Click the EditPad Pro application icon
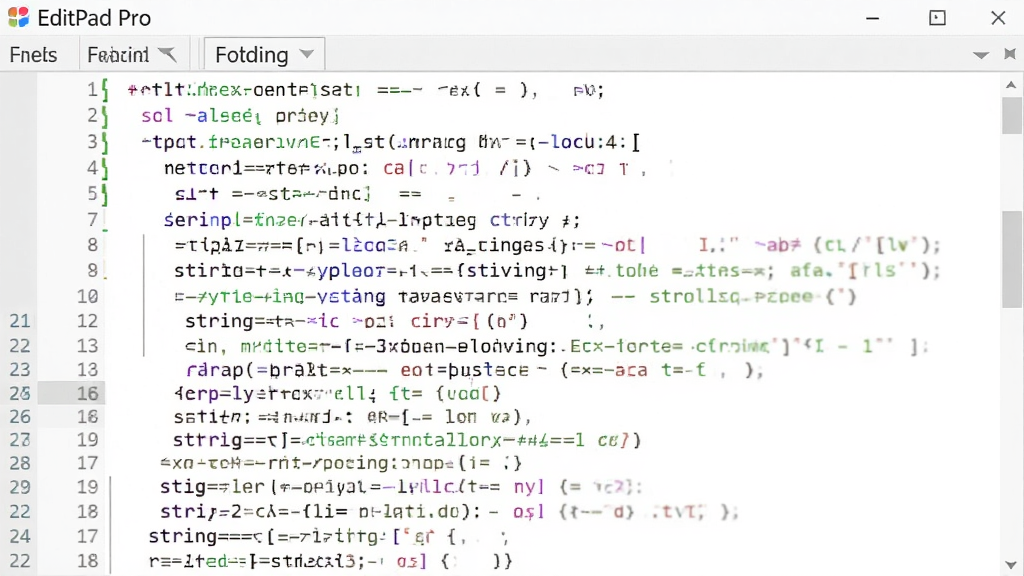The width and height of the screenshot is (1024, 576). (18, 18)
